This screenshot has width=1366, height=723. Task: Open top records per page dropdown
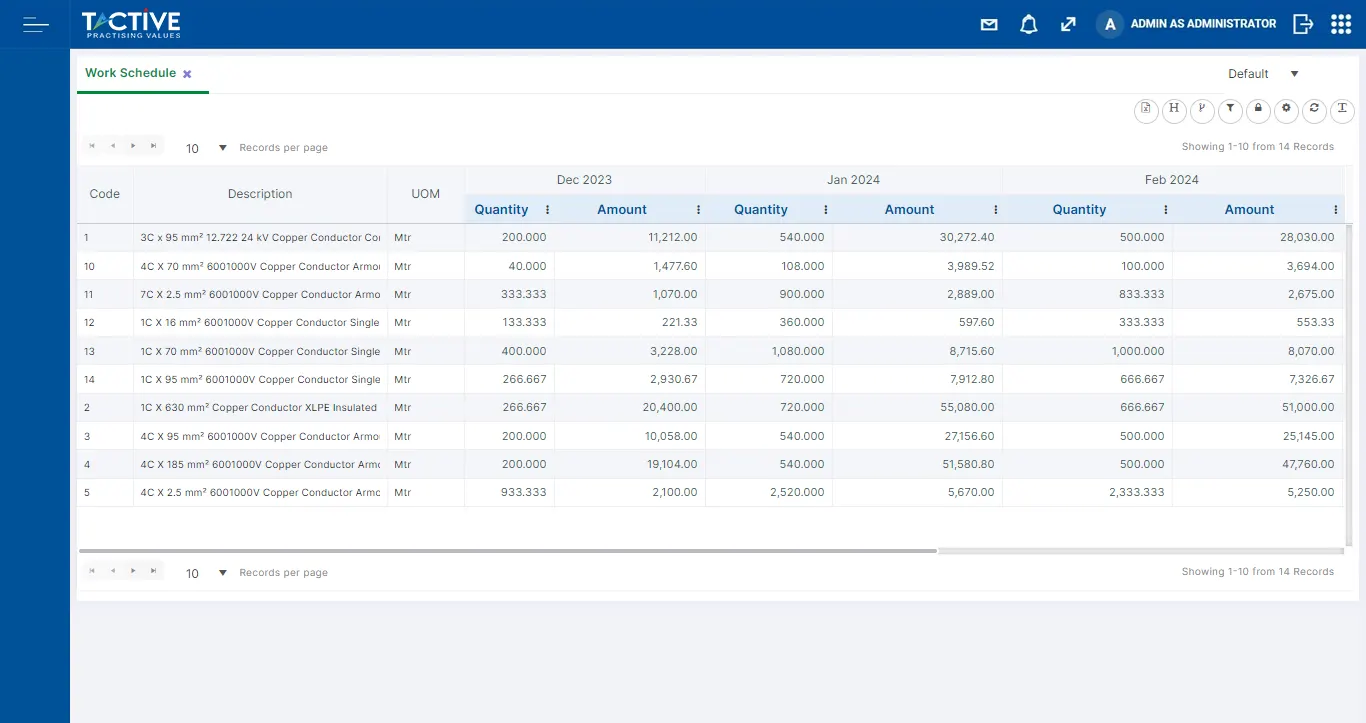click(222, 148)
